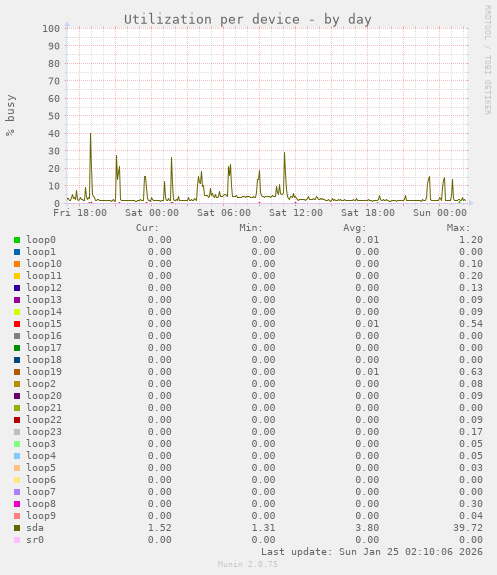The width and height of the screenshot is (497, 575).
Task: Click the 100 y-axis tick label
Action: coord(51,29)
